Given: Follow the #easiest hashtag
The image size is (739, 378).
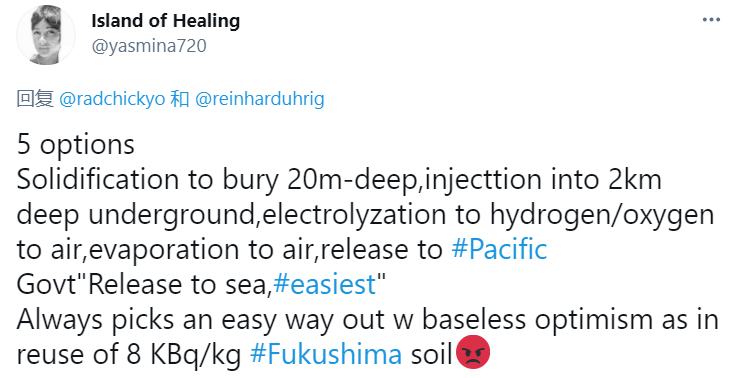Looking at the screenshot, I should 325,284.
